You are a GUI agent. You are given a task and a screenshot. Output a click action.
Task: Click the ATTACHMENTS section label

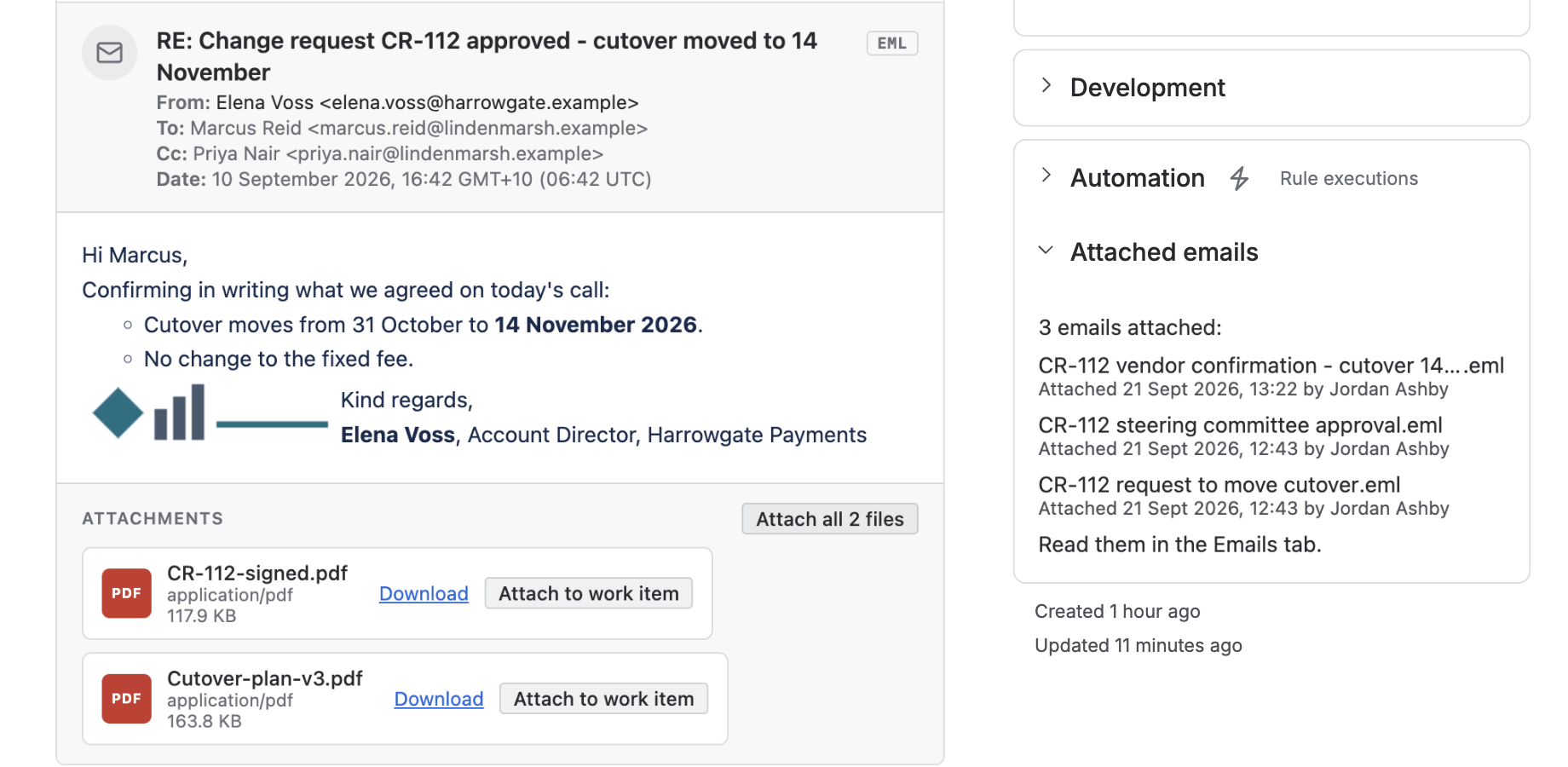coord(153,518)
